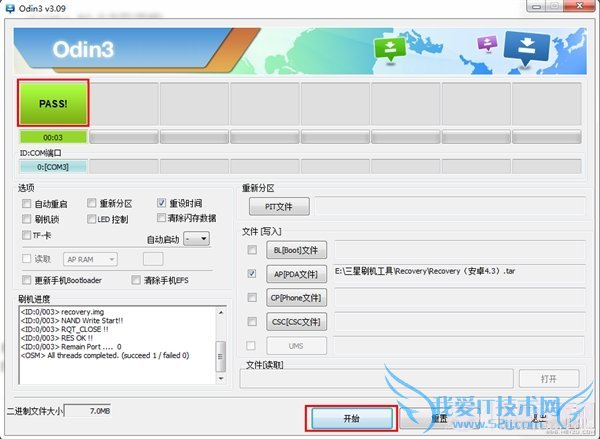Open the 自动启动 dropdown

[196, 239]
